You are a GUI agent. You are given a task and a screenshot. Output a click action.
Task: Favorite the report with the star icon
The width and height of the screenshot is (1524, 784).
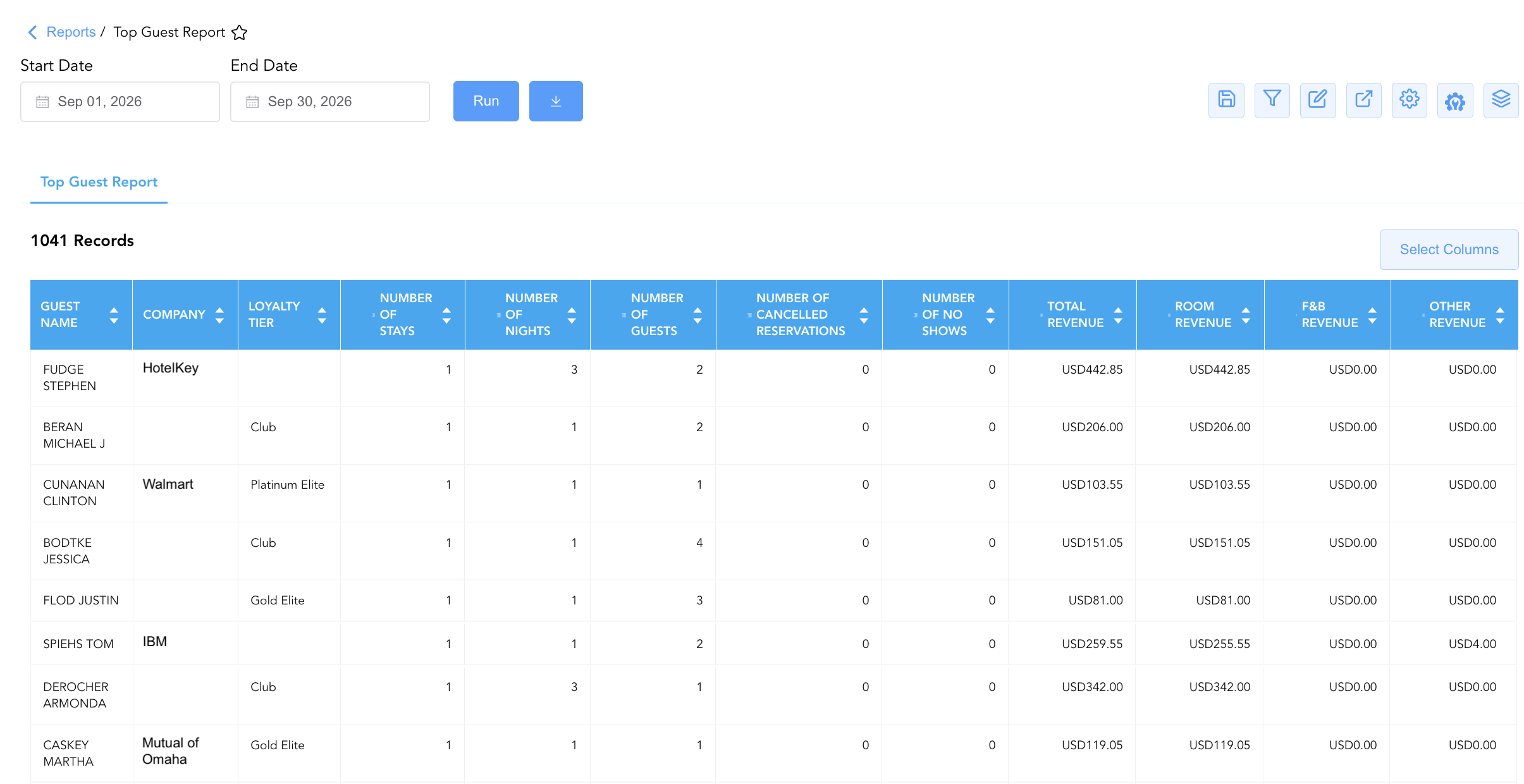coord(239,32)
